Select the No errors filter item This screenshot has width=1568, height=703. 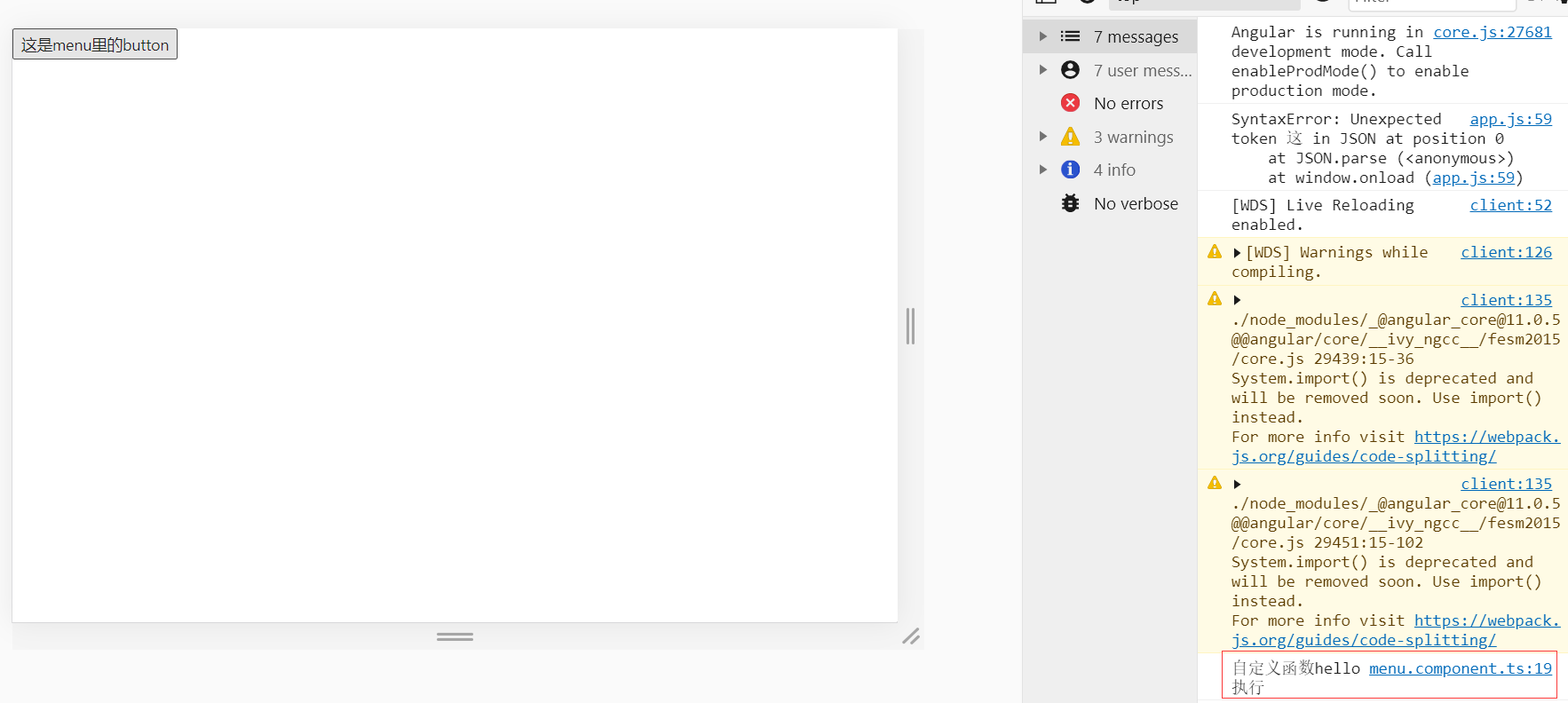[x=1128, y=104]
